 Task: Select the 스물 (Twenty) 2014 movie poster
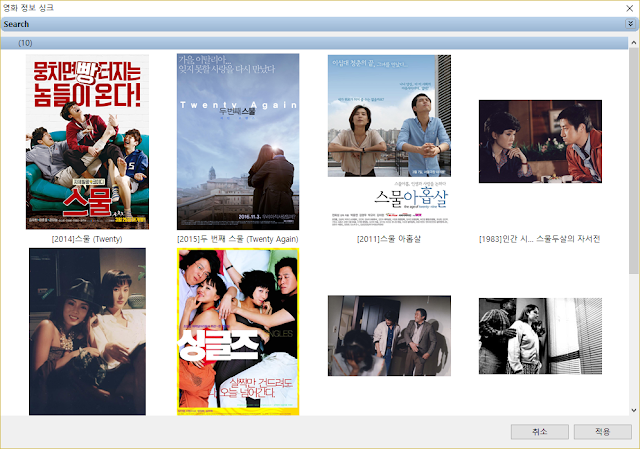[x=87, y=142]
